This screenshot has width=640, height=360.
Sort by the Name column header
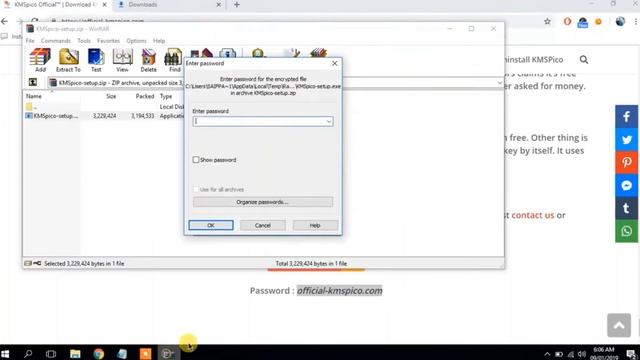34,96
